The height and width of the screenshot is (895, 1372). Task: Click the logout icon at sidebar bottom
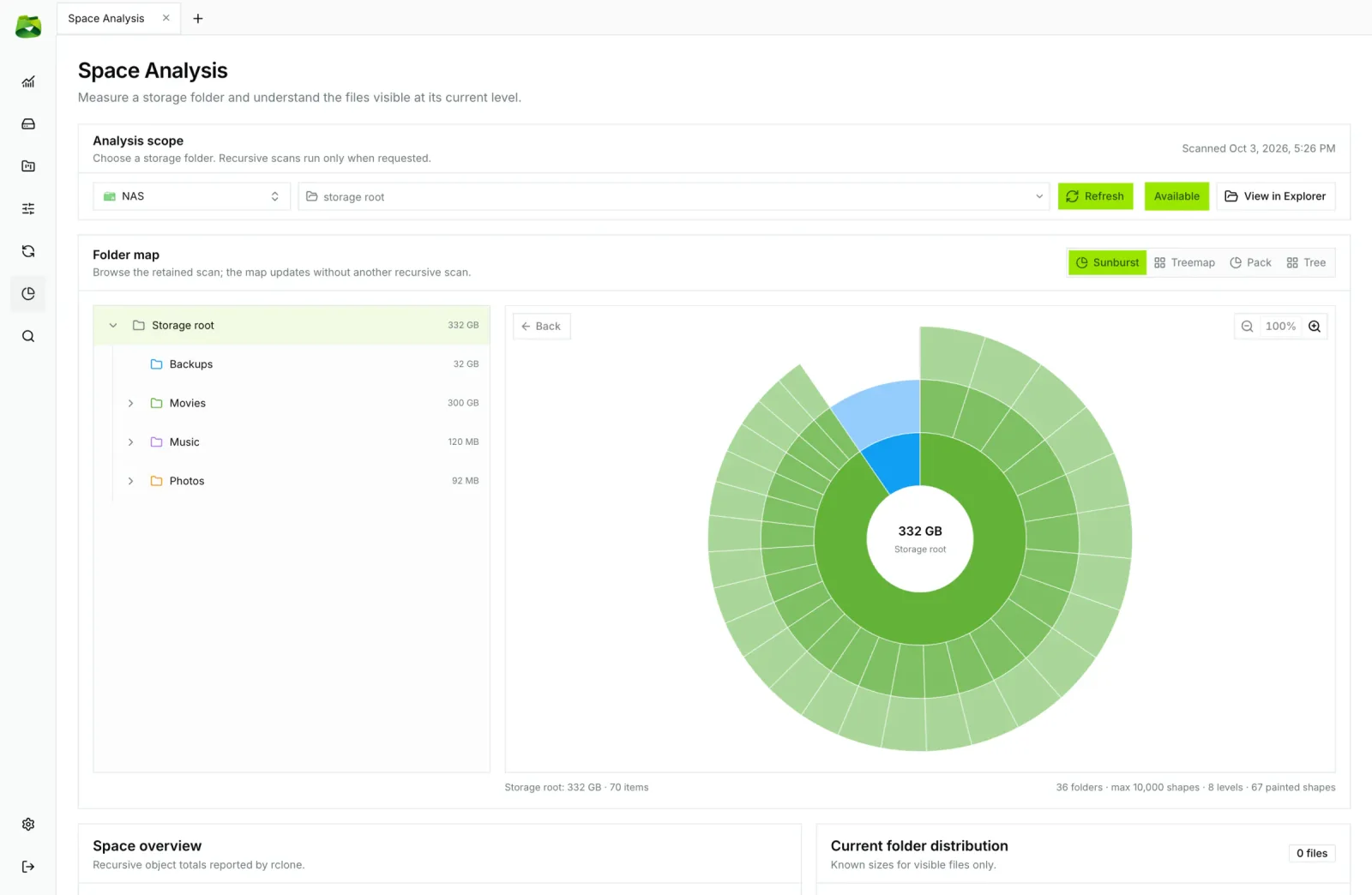28,867
